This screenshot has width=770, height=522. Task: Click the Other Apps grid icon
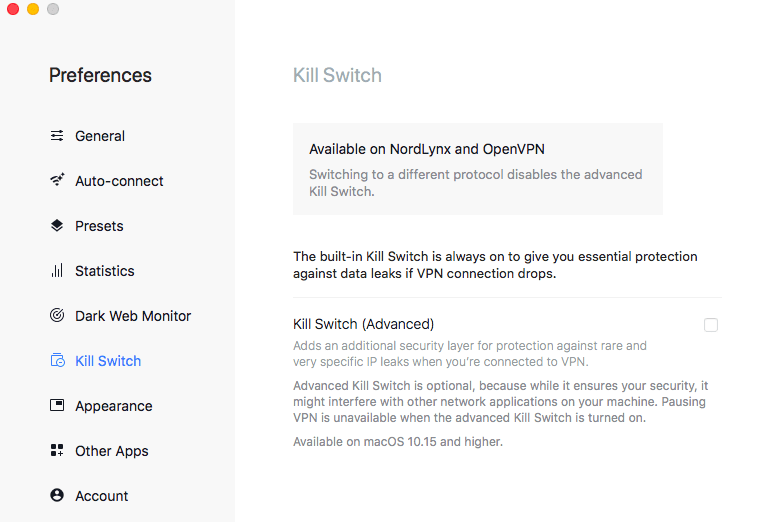coord(57,451)
